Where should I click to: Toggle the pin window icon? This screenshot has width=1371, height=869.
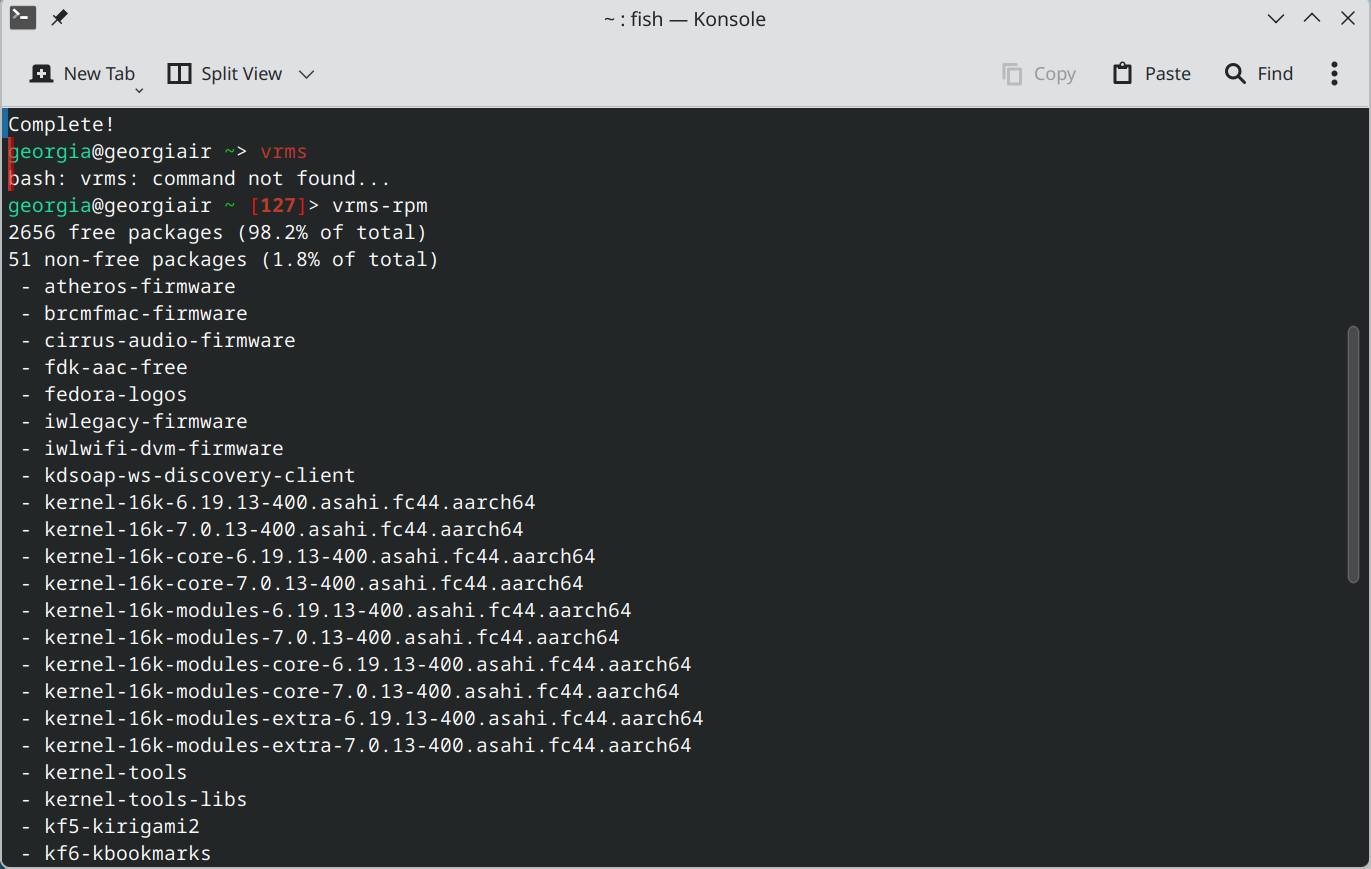pos(59,18)
